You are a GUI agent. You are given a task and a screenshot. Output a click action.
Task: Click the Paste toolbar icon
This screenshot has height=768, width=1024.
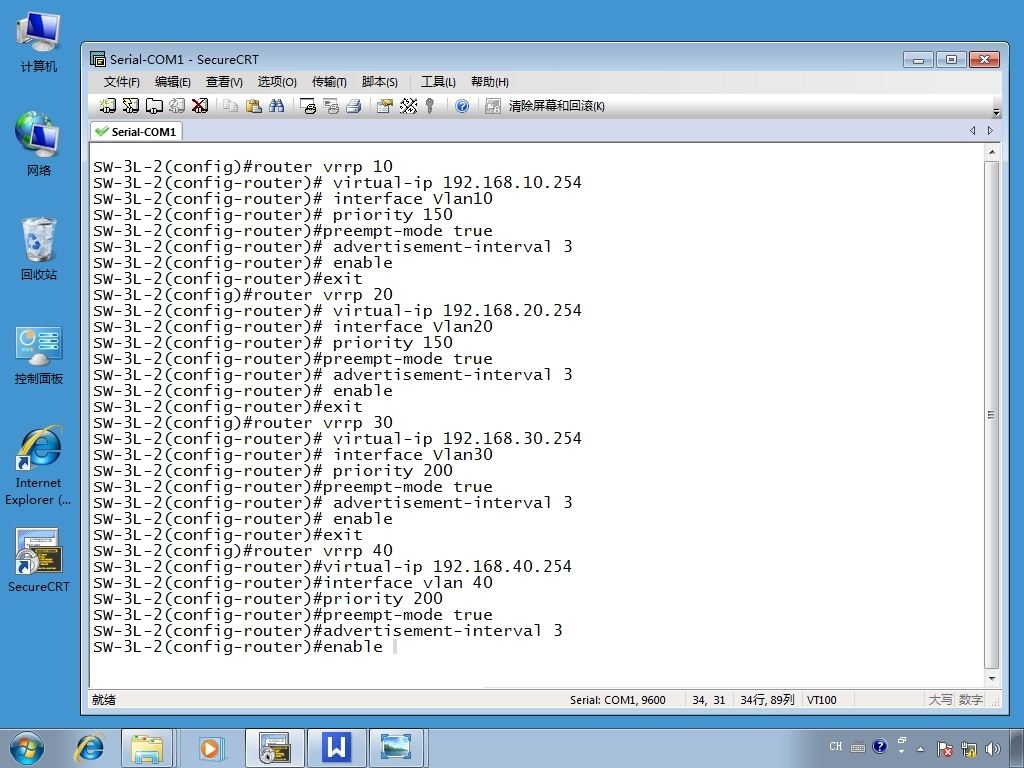click(253, 106)
